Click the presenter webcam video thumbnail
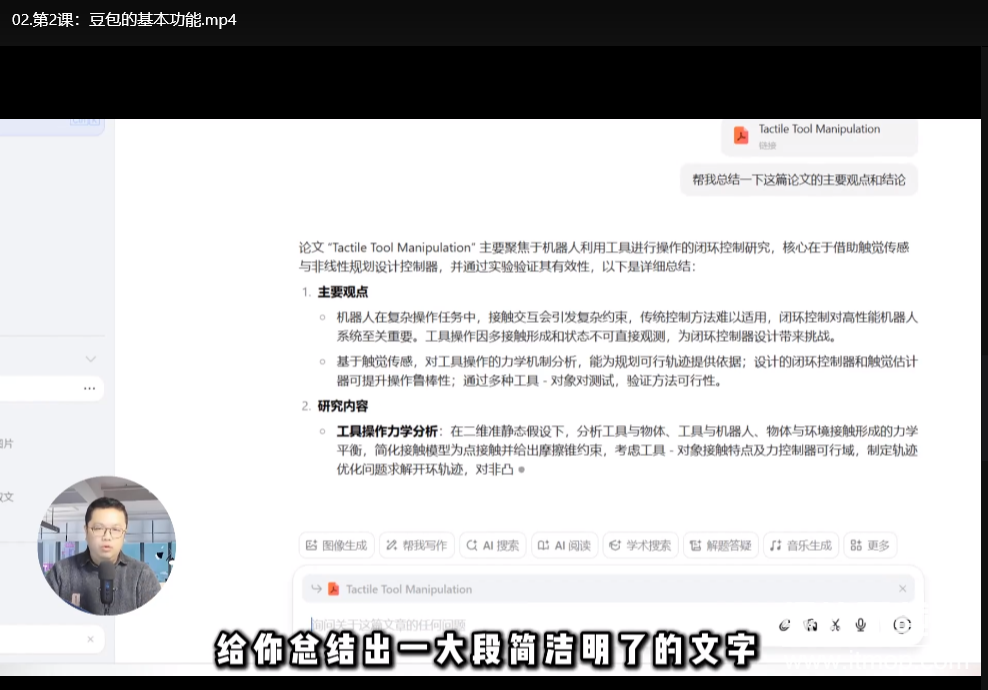This screenshot has width=988, height=690. (106, 546)
